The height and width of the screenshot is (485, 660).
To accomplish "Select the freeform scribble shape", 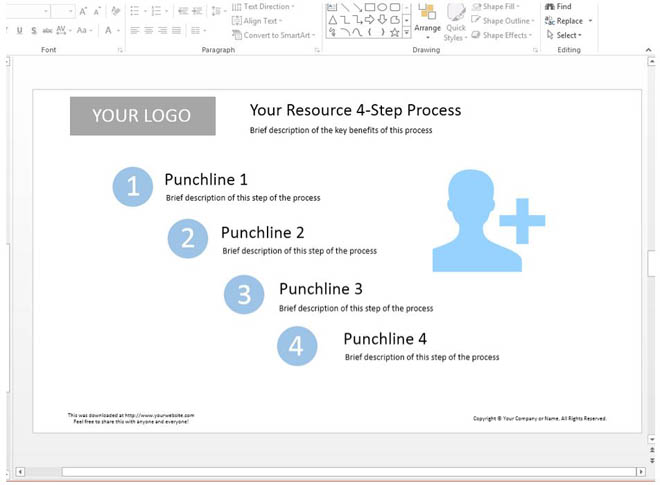I will 333,32.
